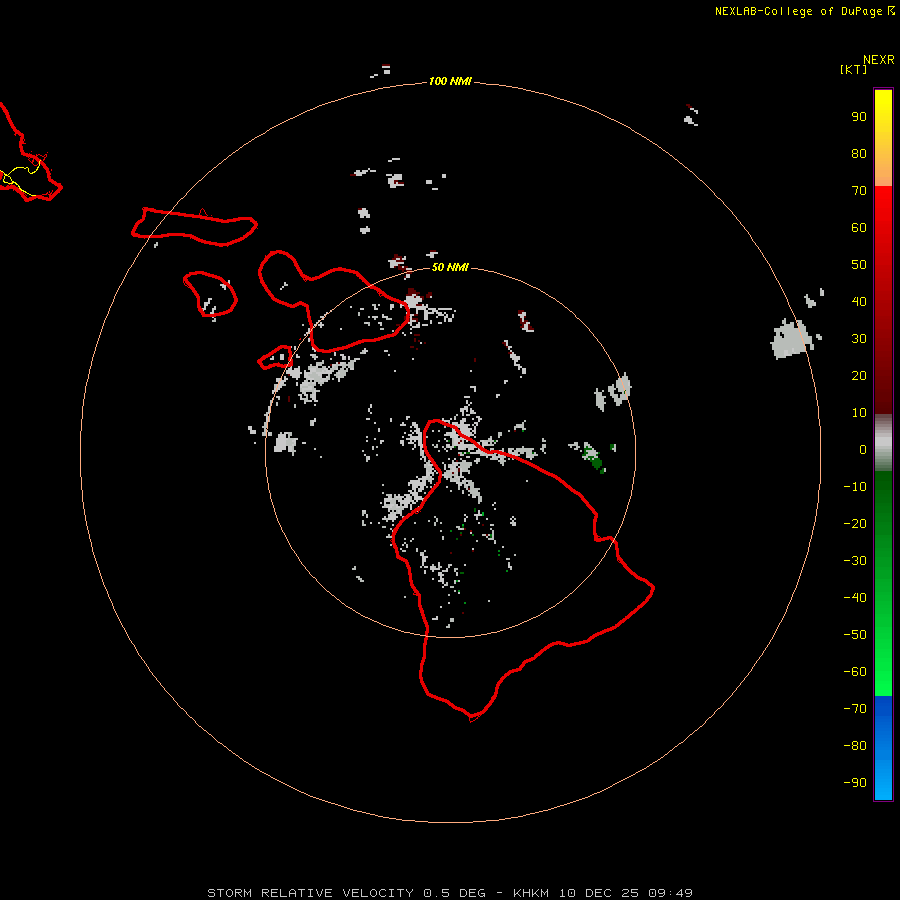Click the NEXLAB-College of DuPage label
900x900 pixels.
tap(804, 11)
